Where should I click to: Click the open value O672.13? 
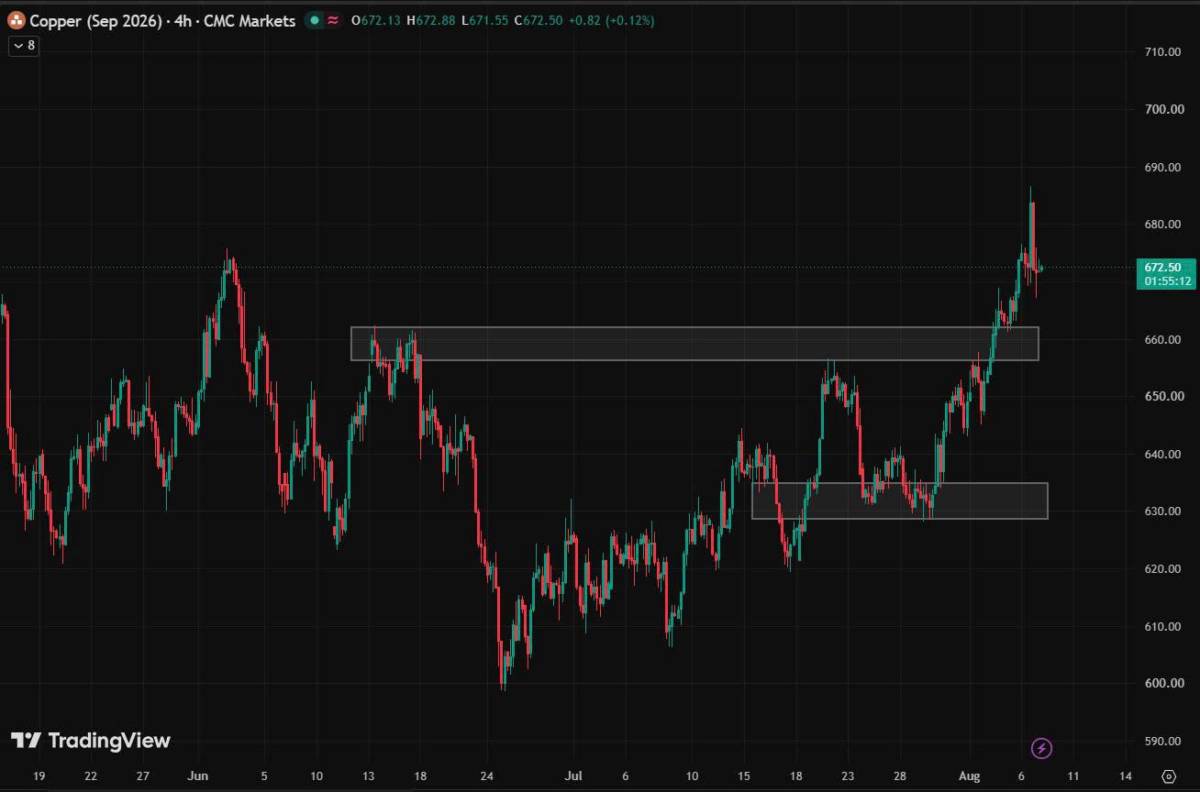(x=375, y=20)
